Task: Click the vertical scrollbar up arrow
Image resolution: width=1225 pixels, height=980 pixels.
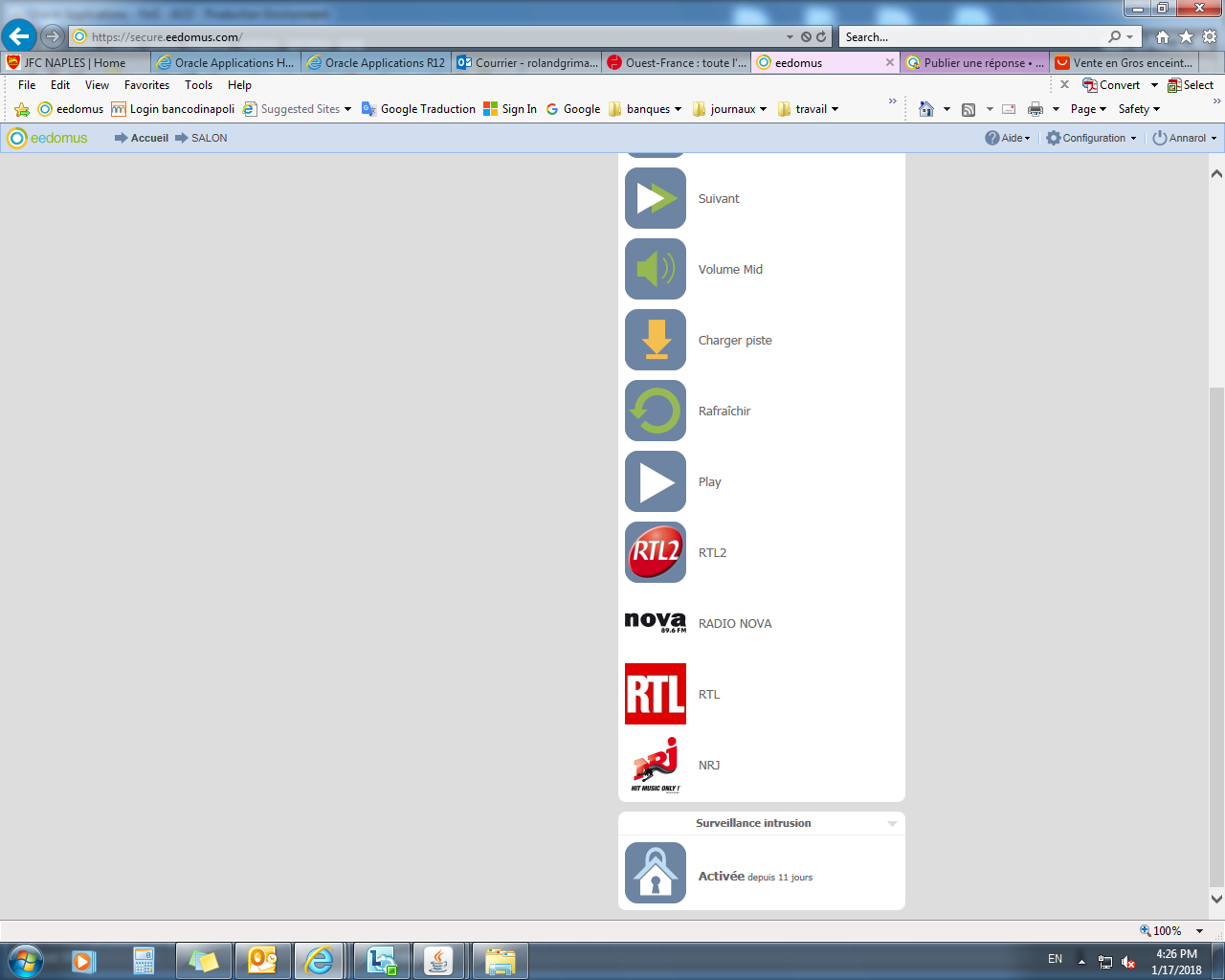Action: (1216, 174)
